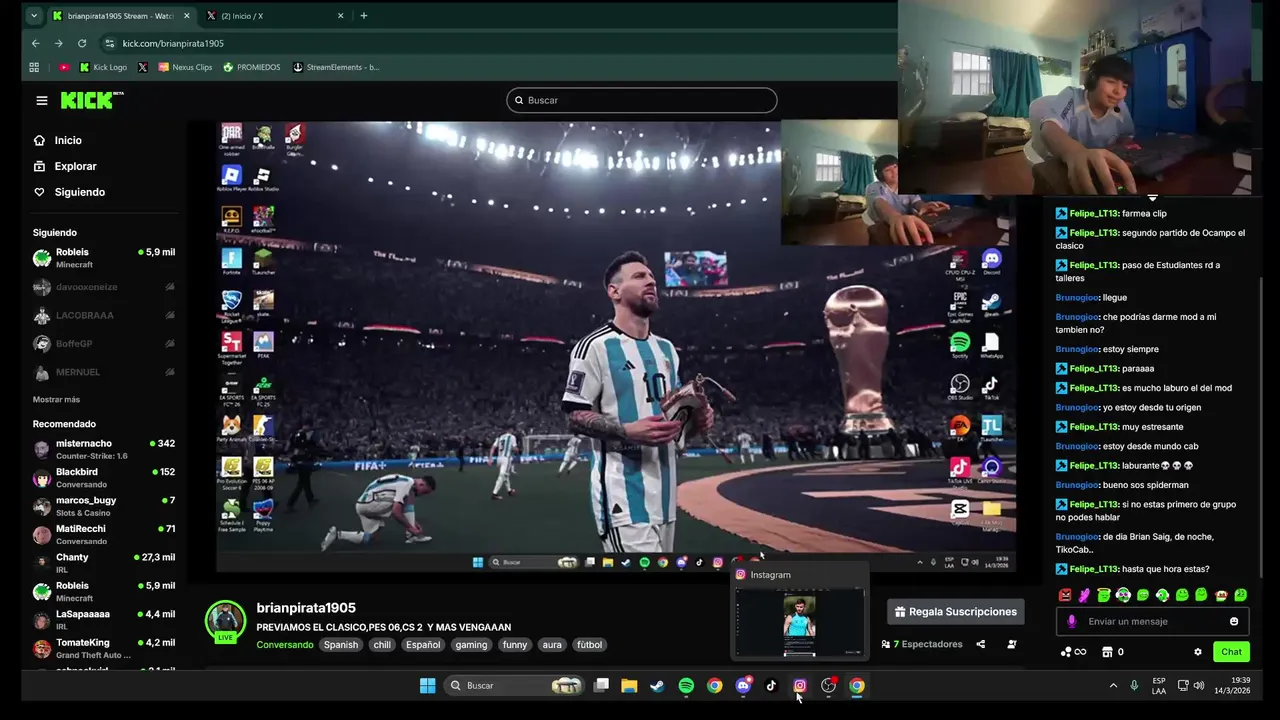1280x720 pixels.
Task: Click Regala Suscripciones button
Action: click(x=955, y=612)
